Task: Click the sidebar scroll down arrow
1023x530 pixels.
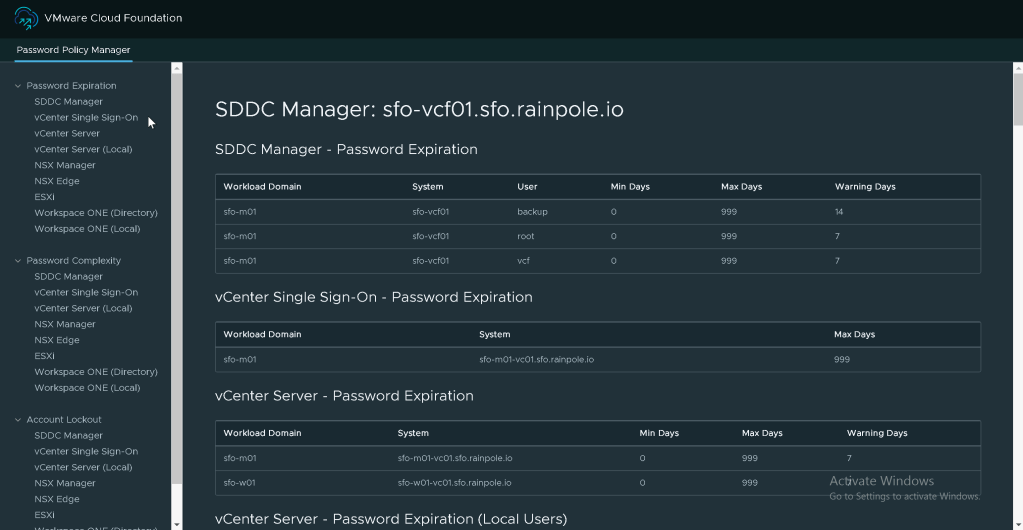Action: pyautogui.click(x=177, y=523)
